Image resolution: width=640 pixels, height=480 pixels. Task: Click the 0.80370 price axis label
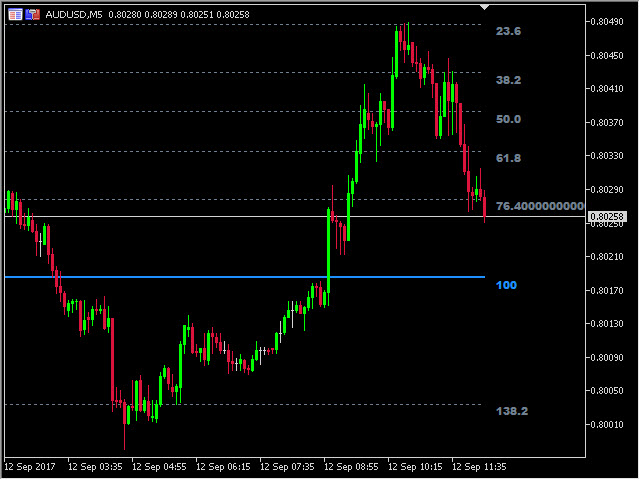(607, 122)
